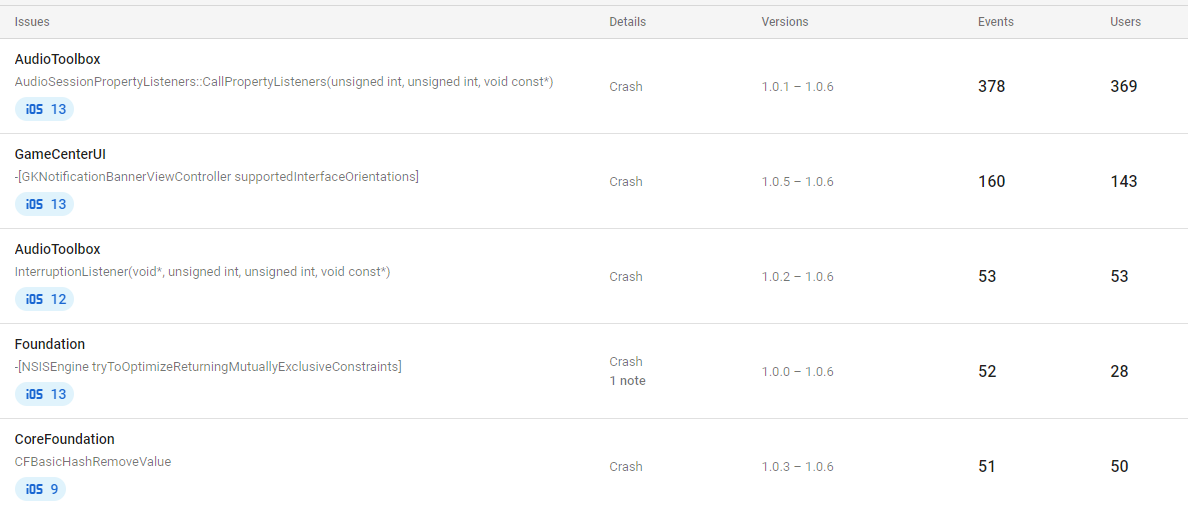Open the GameCenterUI crash issue
Image resolution: width=1188 pixels, height=508 pixels.
point(216,176)
